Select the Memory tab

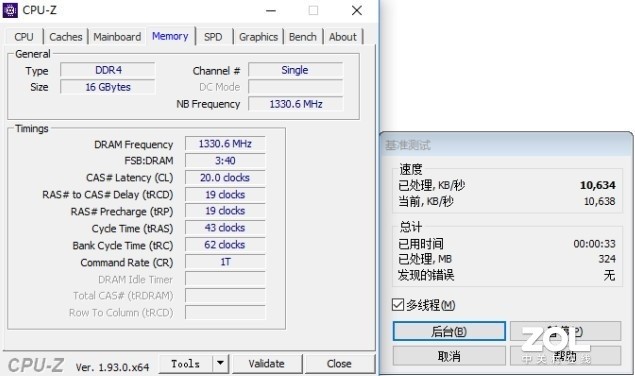(170, 36)
